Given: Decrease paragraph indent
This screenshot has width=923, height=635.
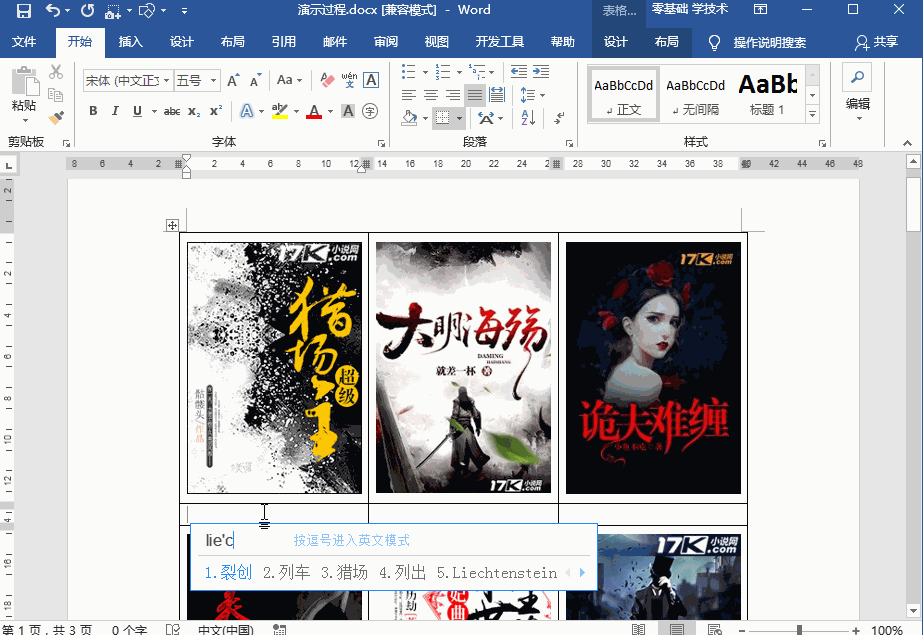Looking at the screenshot, I should [519, 72].
